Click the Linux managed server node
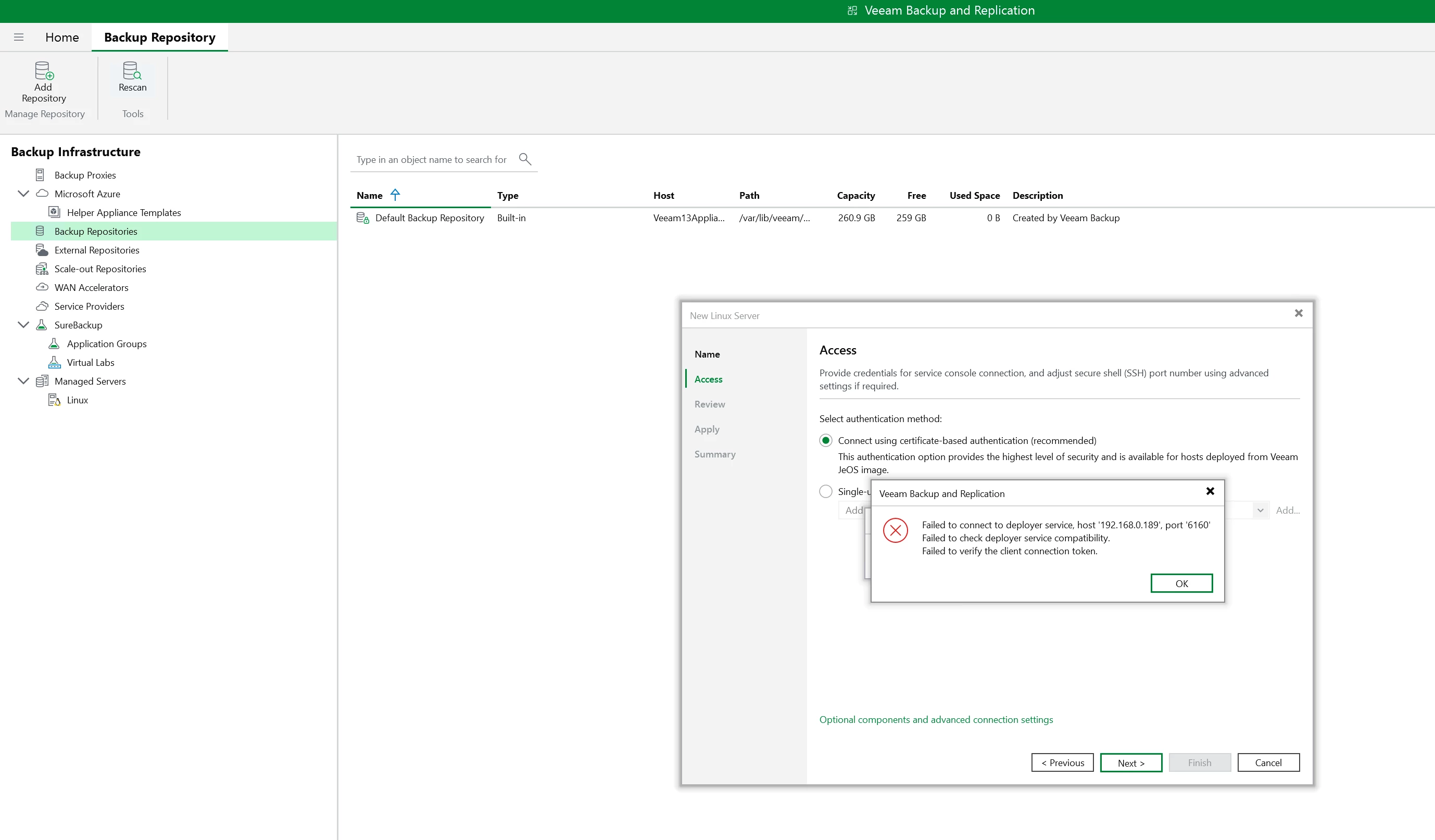The image size is (1435, 840). 77,400
